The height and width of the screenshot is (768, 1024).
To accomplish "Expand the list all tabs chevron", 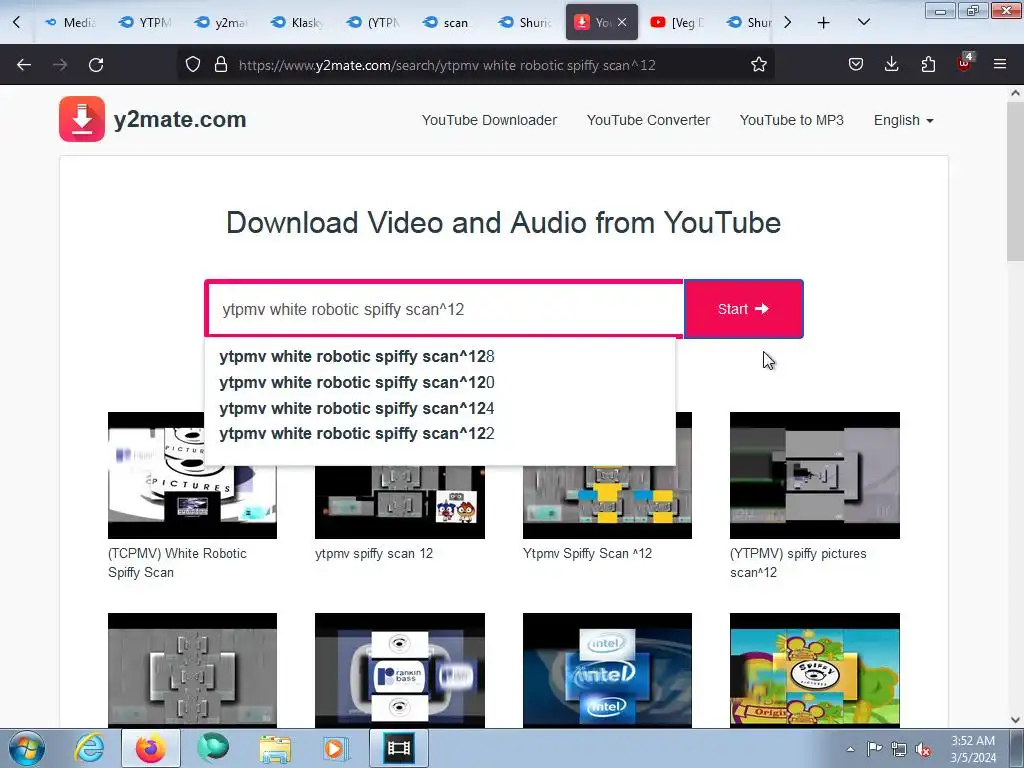I will point(863,22).
